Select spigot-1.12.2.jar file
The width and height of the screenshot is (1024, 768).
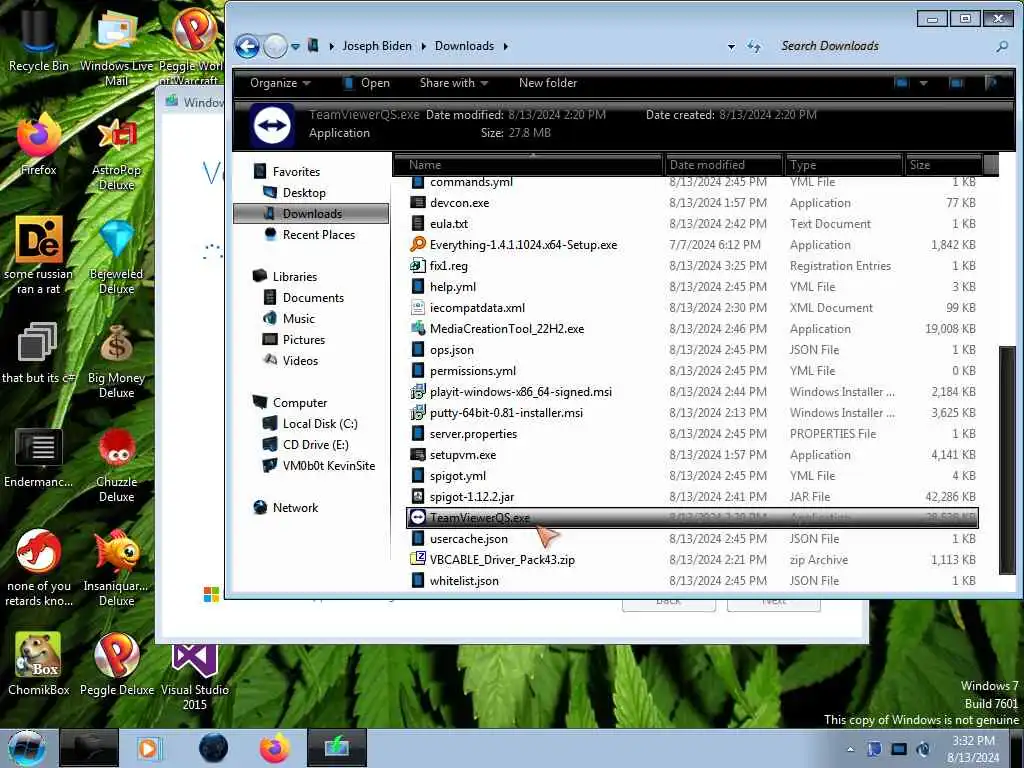tap(472, 497)
